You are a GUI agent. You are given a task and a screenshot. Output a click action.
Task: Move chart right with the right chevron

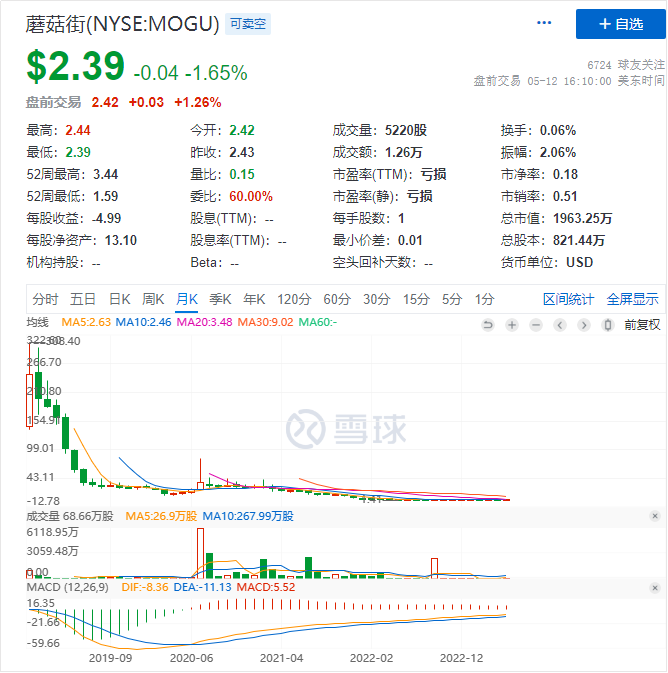584,325
